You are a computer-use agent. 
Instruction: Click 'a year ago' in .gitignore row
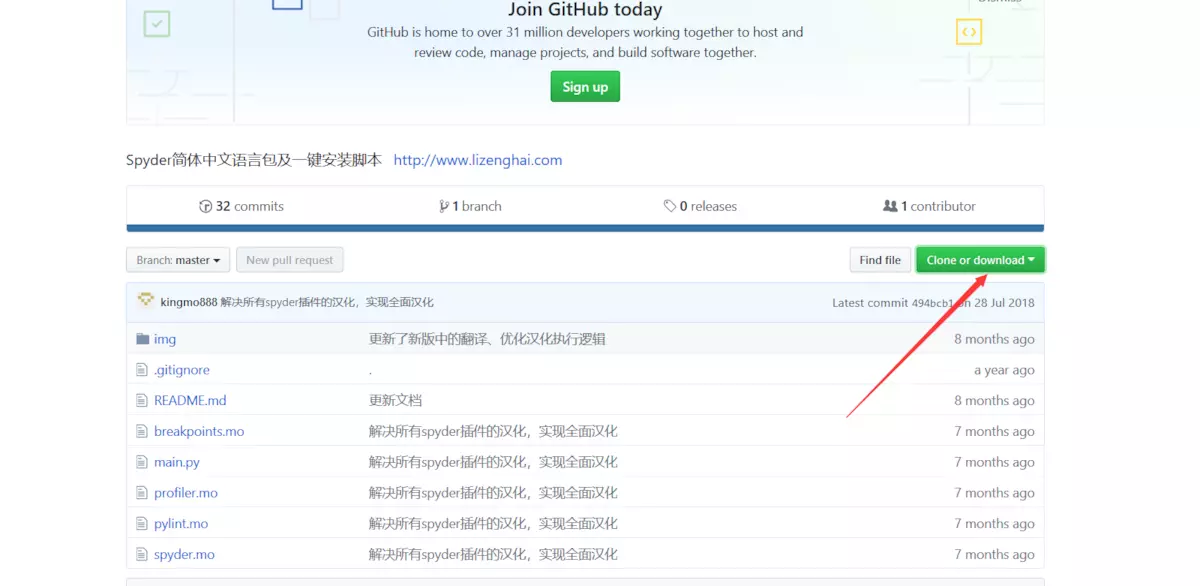point(1004,370)
